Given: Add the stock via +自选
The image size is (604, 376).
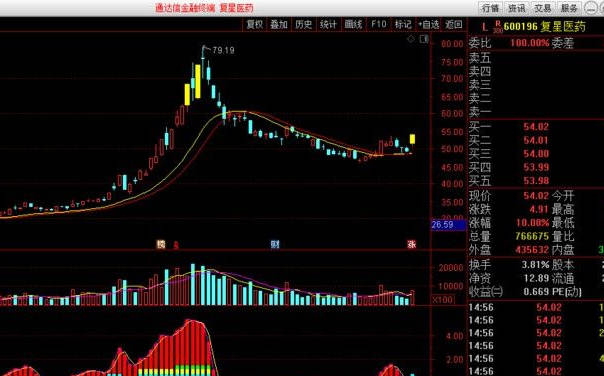Looking at the screenshot, I should point(428,25).
